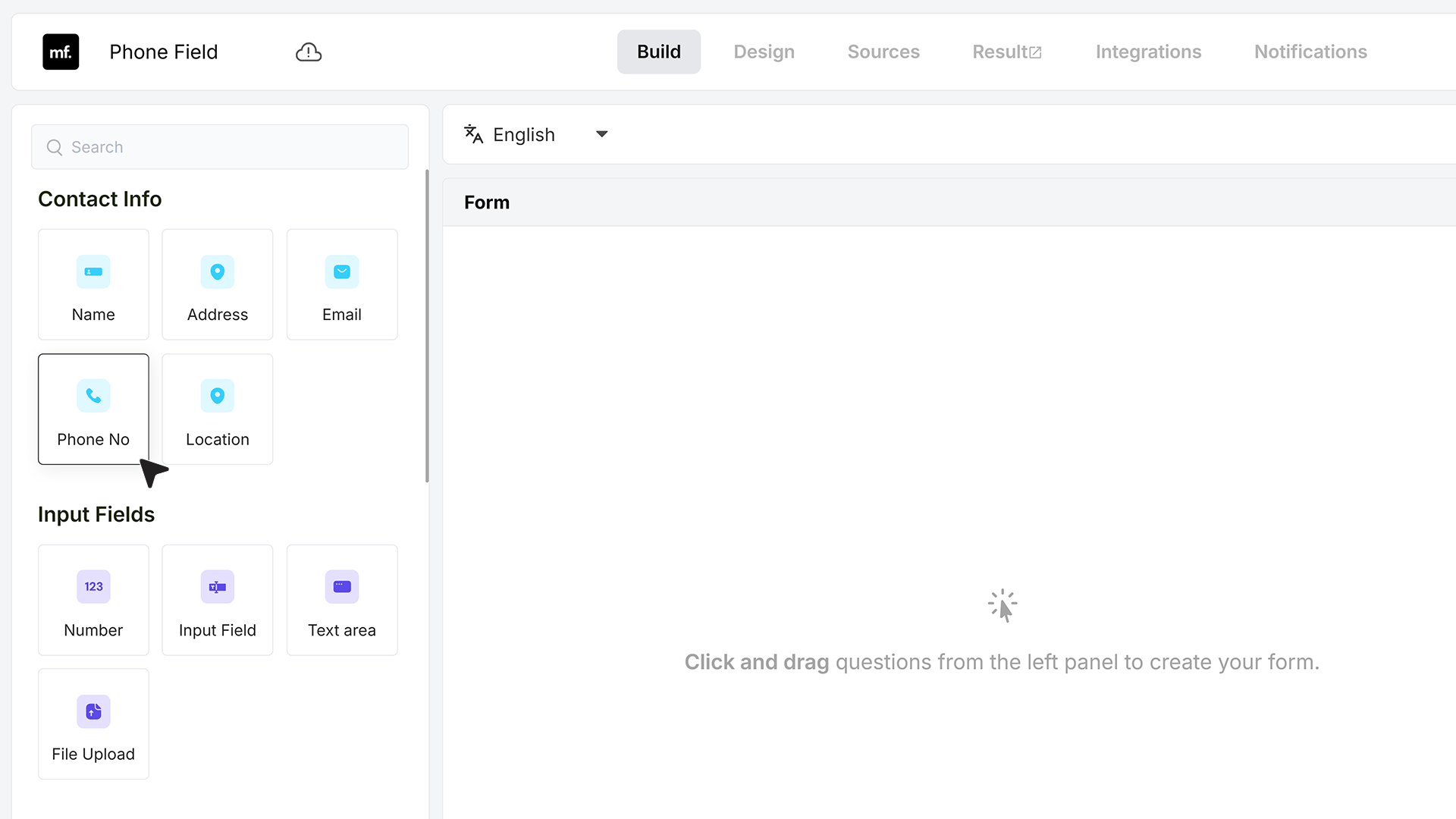
Task: Select the Email field tile
Action: coord(342,284)
